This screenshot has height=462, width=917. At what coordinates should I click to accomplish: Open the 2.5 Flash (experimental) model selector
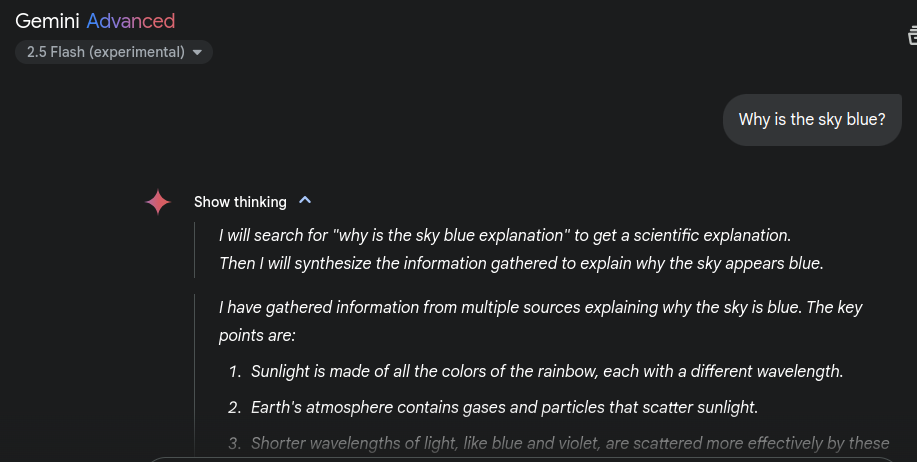click(113, 52)
